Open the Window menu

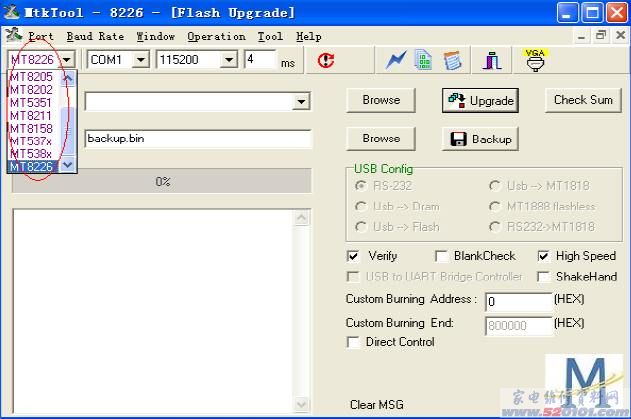(x=156, y=37)
